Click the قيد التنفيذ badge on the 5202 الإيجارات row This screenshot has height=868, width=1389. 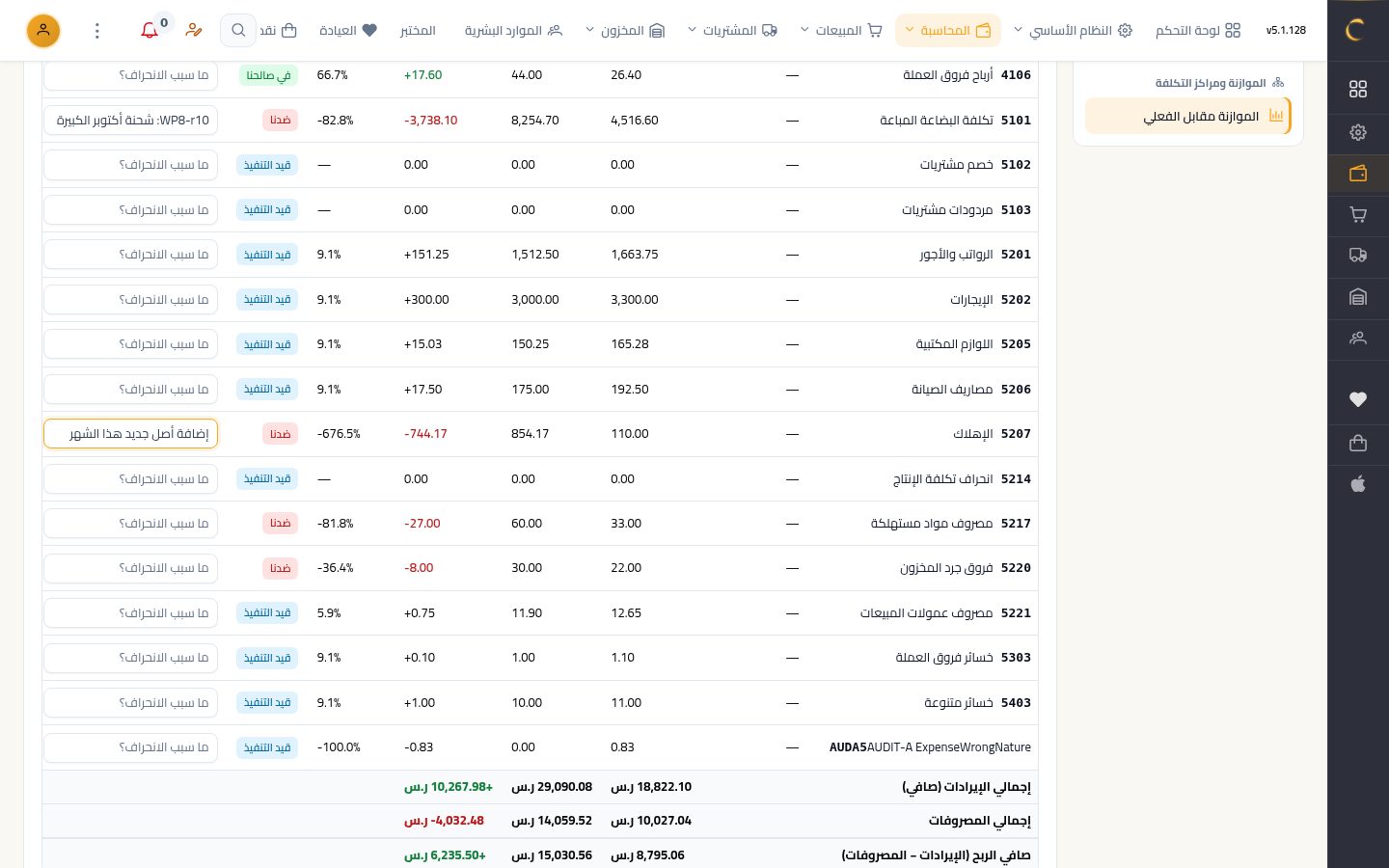tap(267, 300)
